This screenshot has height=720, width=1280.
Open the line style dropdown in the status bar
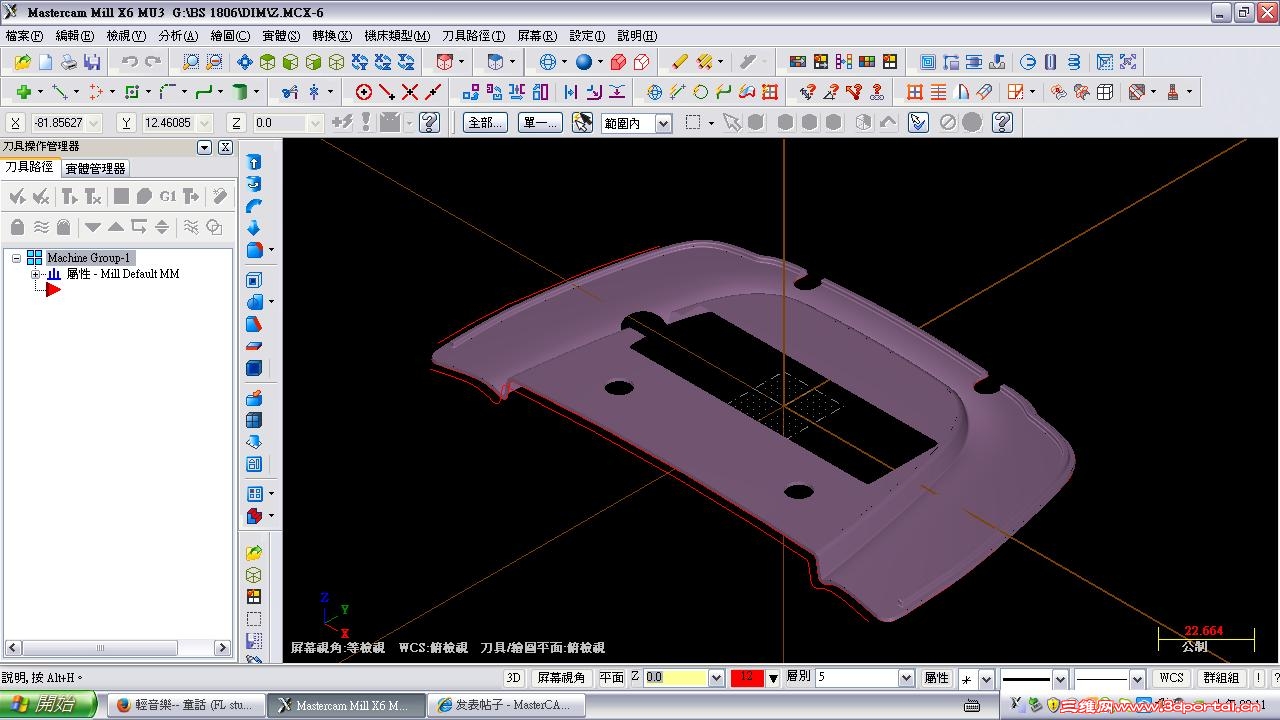point(1060,678)
